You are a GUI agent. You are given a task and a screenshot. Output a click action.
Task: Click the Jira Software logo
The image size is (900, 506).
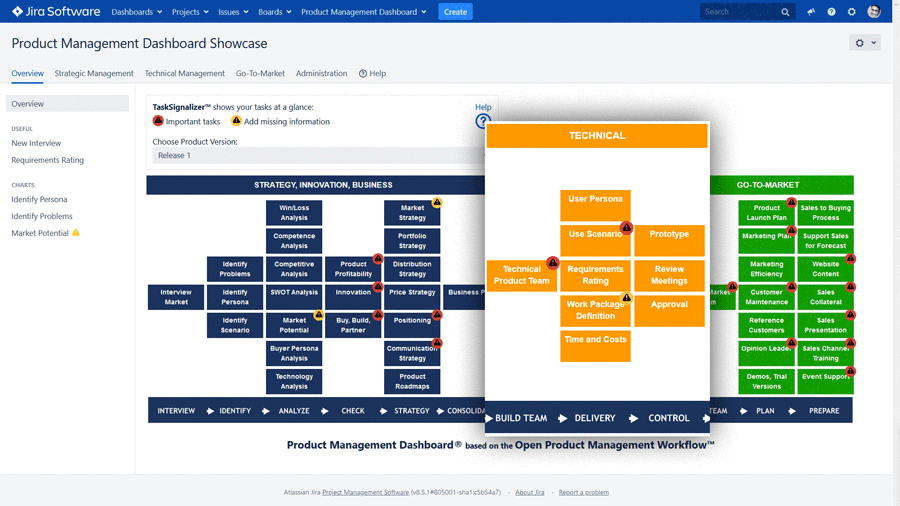coord(56,11)
